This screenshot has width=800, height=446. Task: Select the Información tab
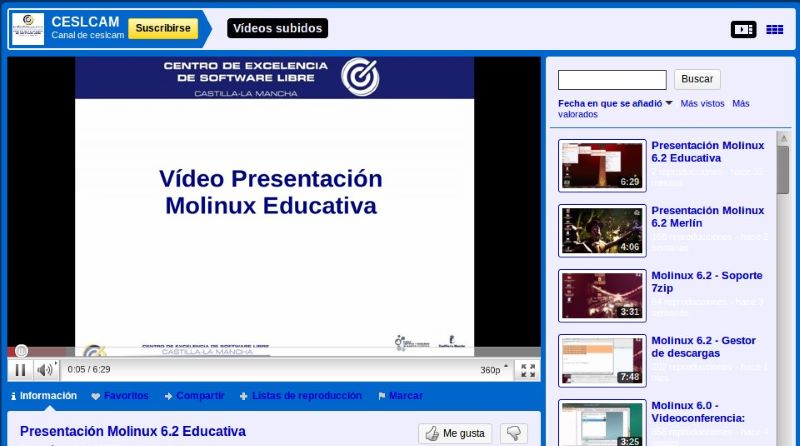pyautogui.click(x=44, y=395)
